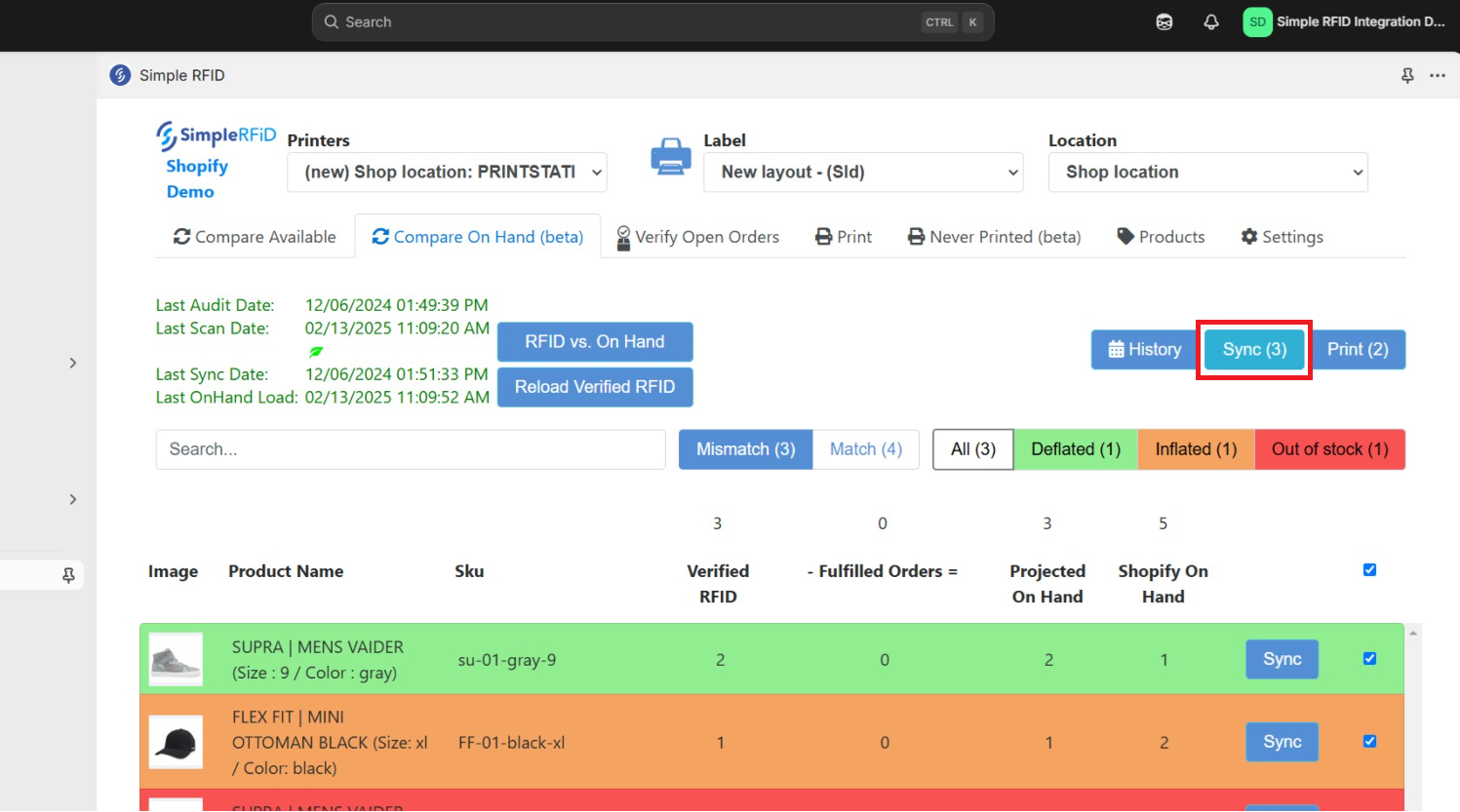Expand the lower left sidebar chevron
The width and height of the screenshot is (1460, 812).
click(73, 499)
